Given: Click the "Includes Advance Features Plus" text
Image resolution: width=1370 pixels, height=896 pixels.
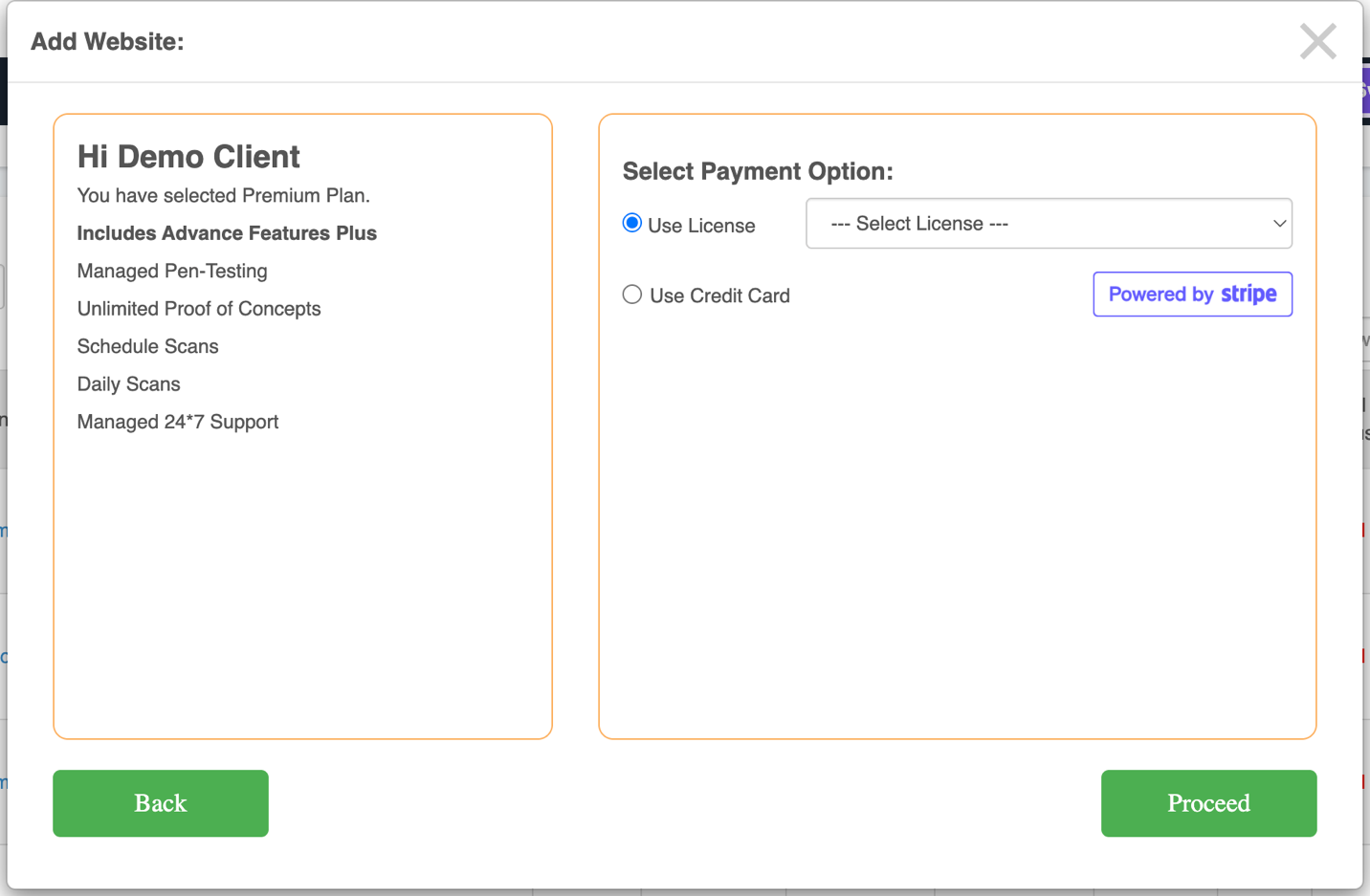Looking at the screenshot, I should tap(227, 233).
